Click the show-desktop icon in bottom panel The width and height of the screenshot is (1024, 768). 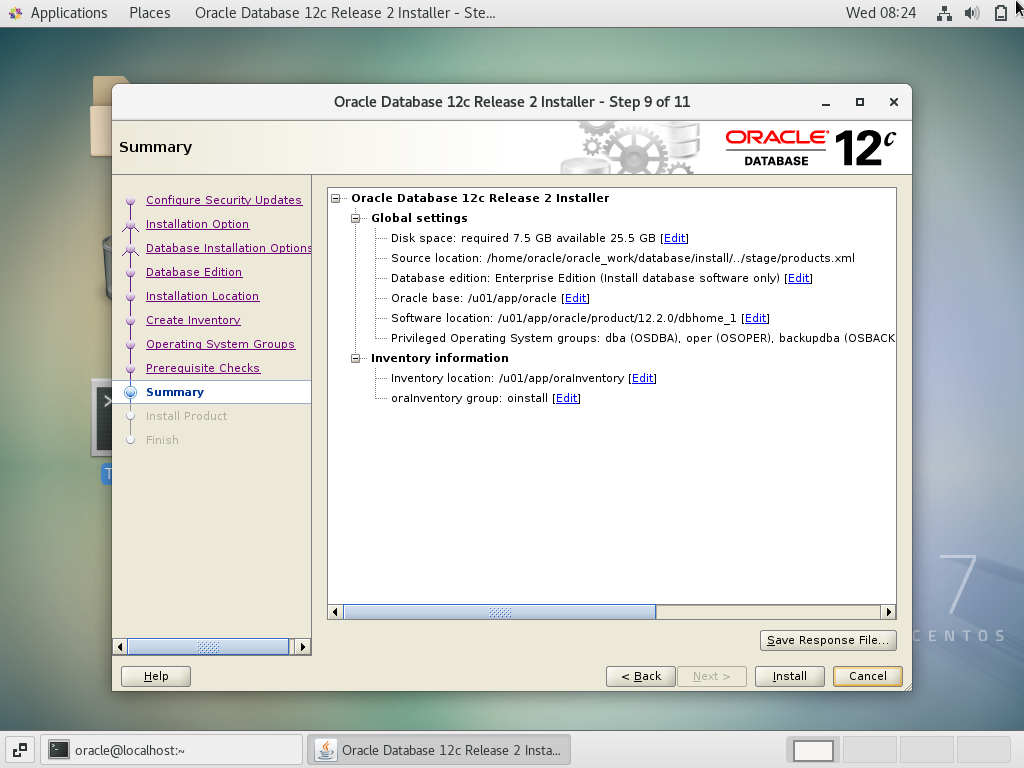20,750
